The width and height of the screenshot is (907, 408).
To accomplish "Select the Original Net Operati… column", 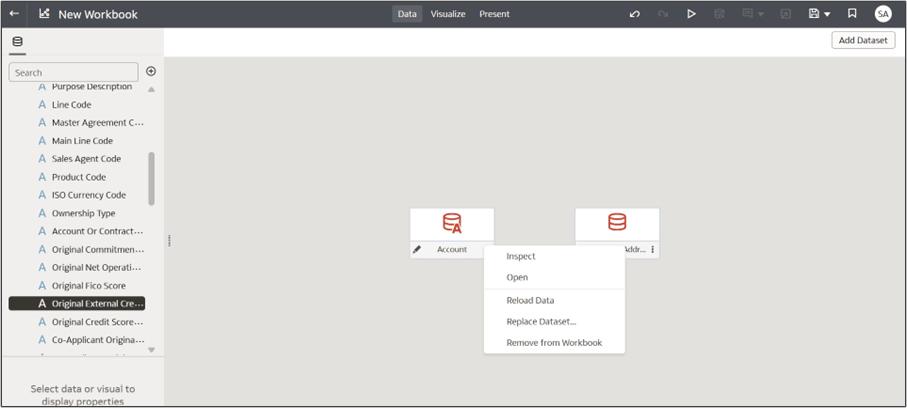I will point(97,267).
